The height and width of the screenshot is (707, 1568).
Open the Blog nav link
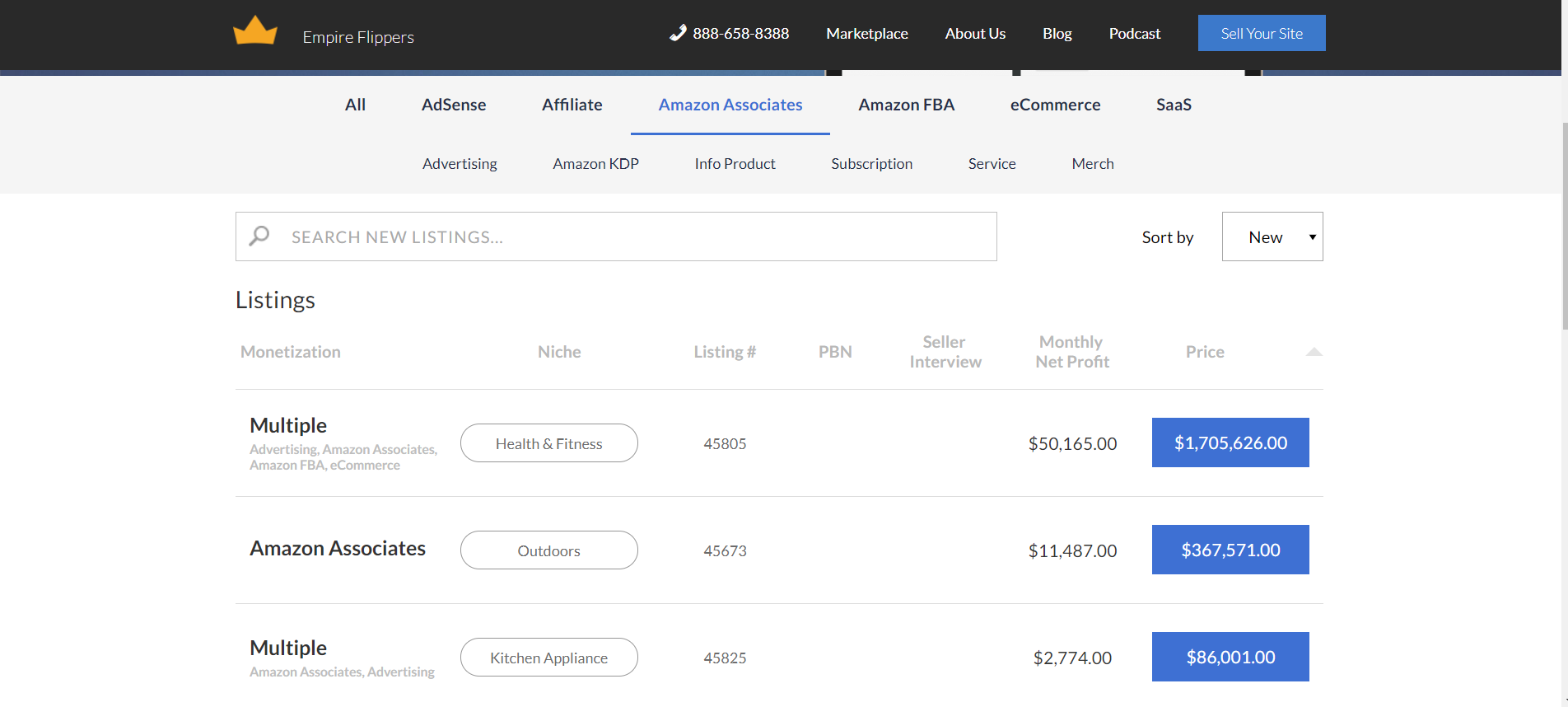point(1057,34)
